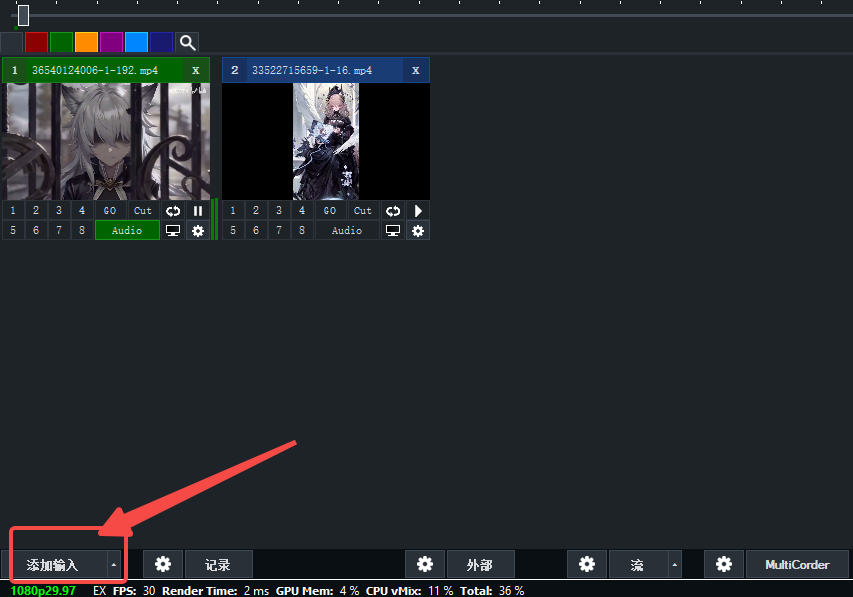Toggle overlay 5 on input 1
Screen dimensions: 853x597
coord(13,231)
